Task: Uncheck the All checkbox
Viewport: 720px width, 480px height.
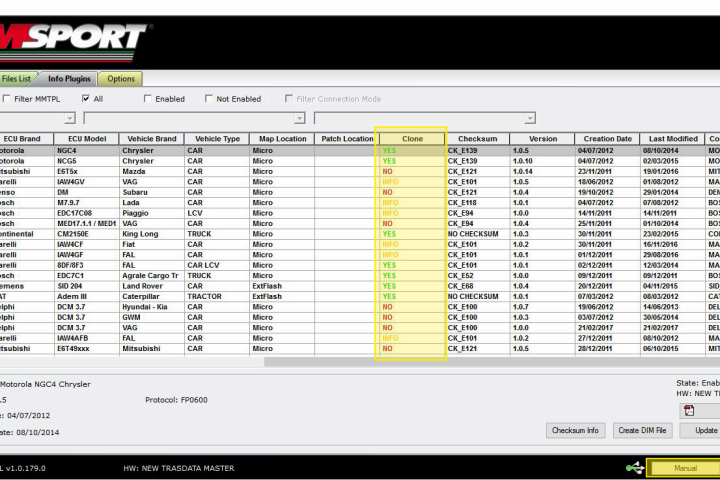Action: (86, 99)
